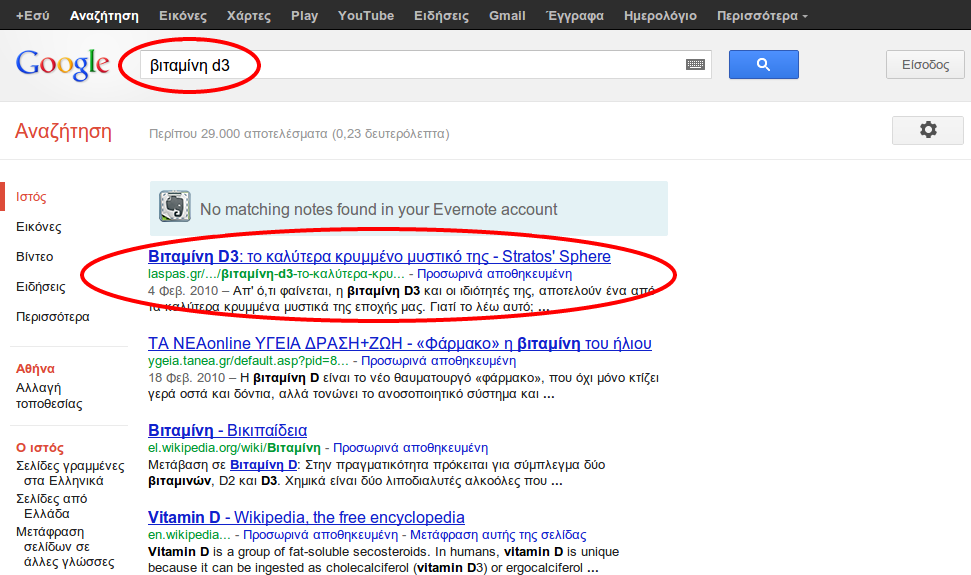Open Εικόνες in the top navigation bar
This screenshot has height=575, width=971.
point(183,15)
